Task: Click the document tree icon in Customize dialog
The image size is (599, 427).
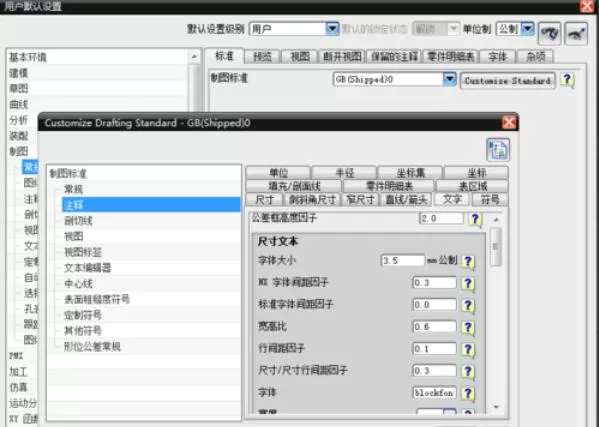Action: click(498, 150)
